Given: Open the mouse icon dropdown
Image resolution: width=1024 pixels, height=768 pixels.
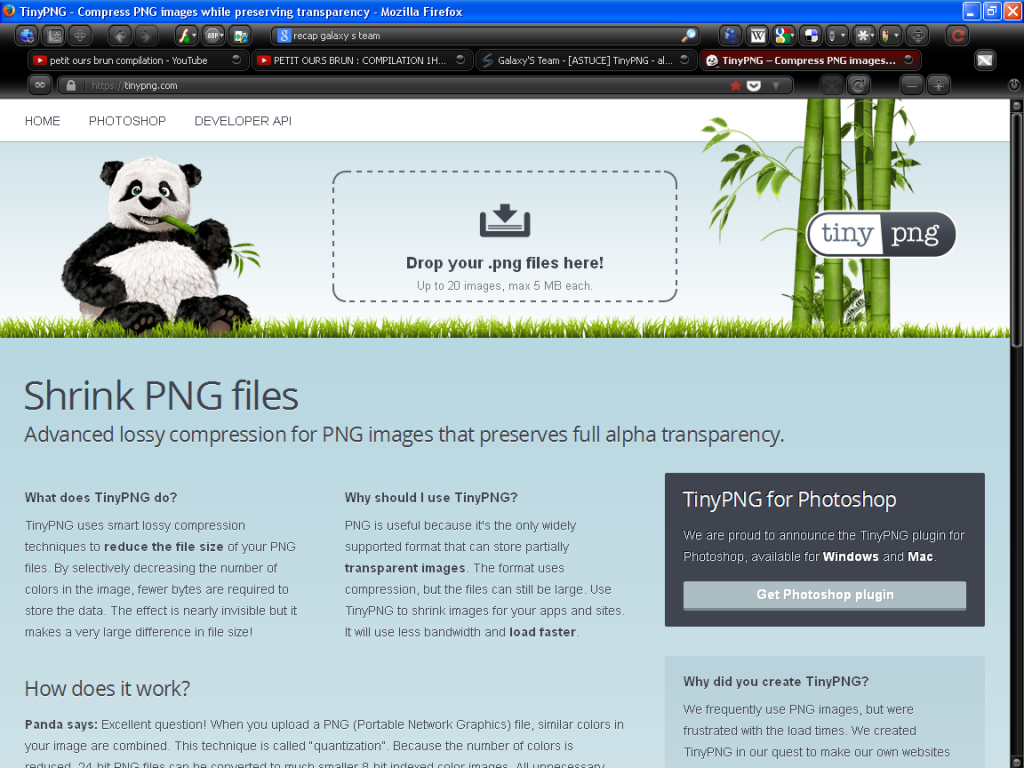Looking at the screenshot, I should (x=843, y=35).
